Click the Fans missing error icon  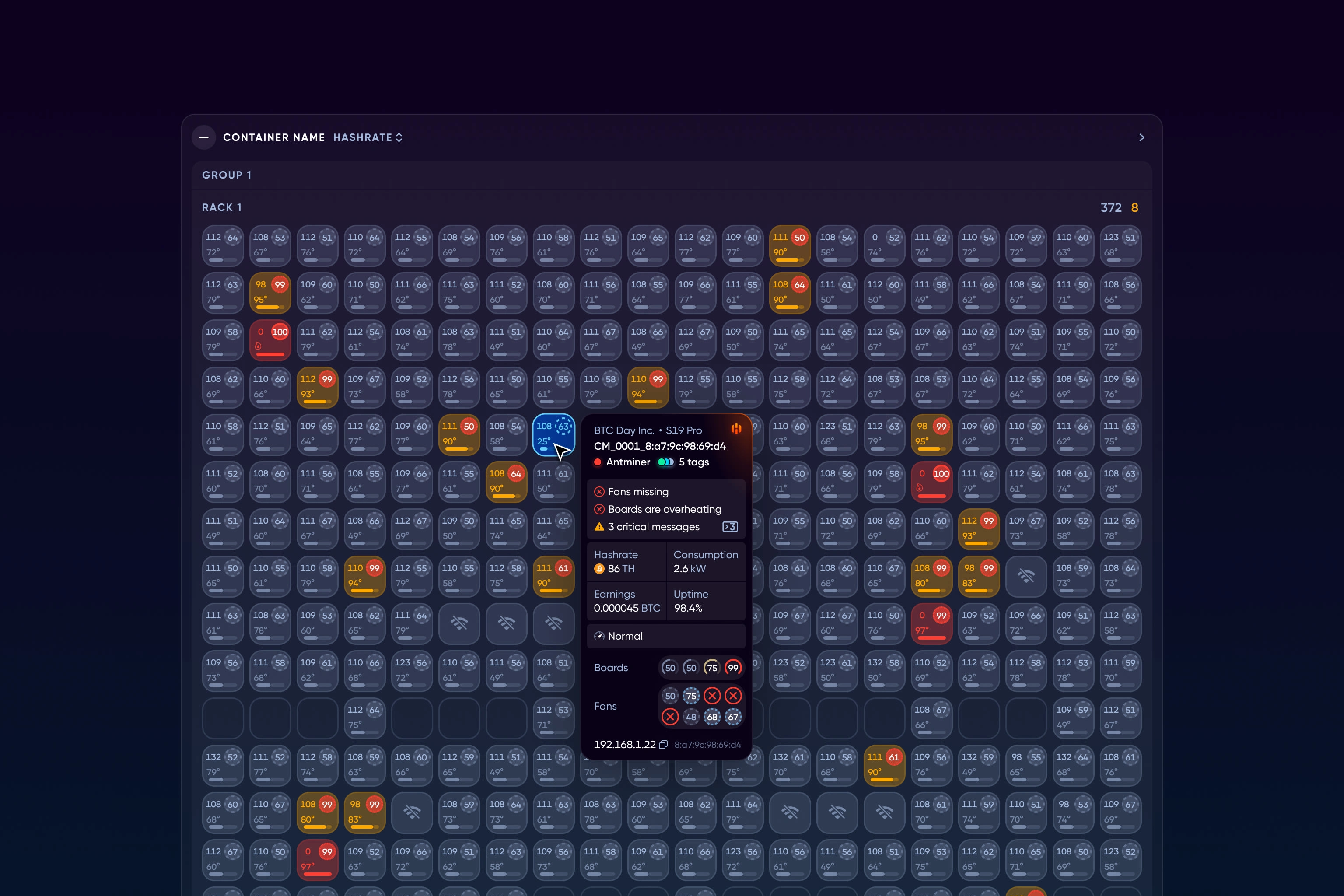point(599,492)
